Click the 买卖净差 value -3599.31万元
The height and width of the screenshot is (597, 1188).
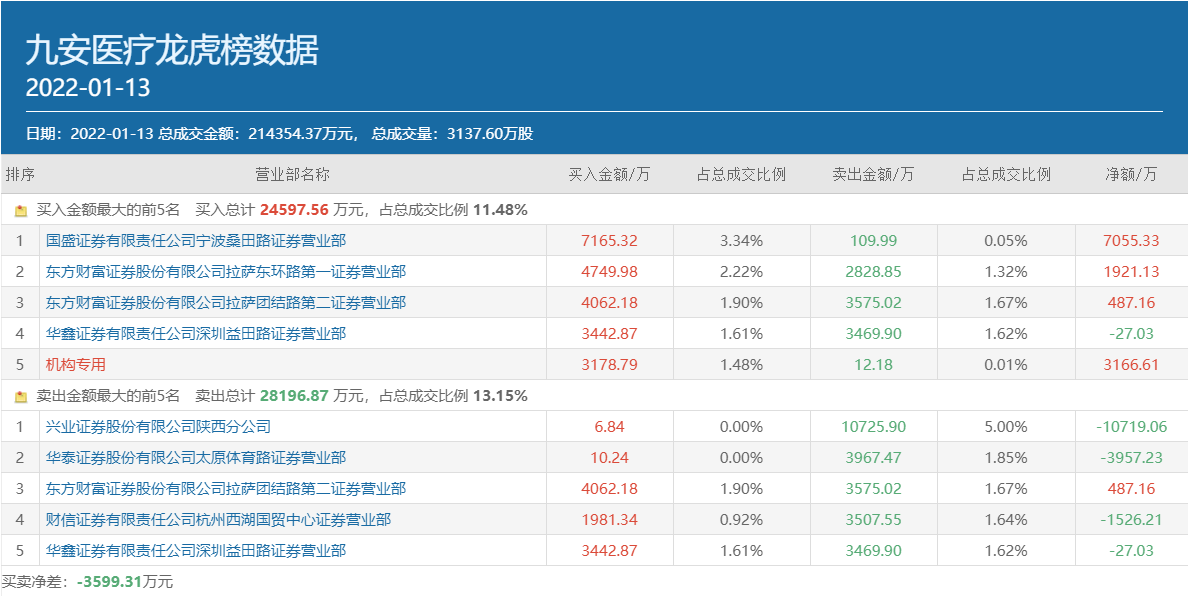click(125, 582)
